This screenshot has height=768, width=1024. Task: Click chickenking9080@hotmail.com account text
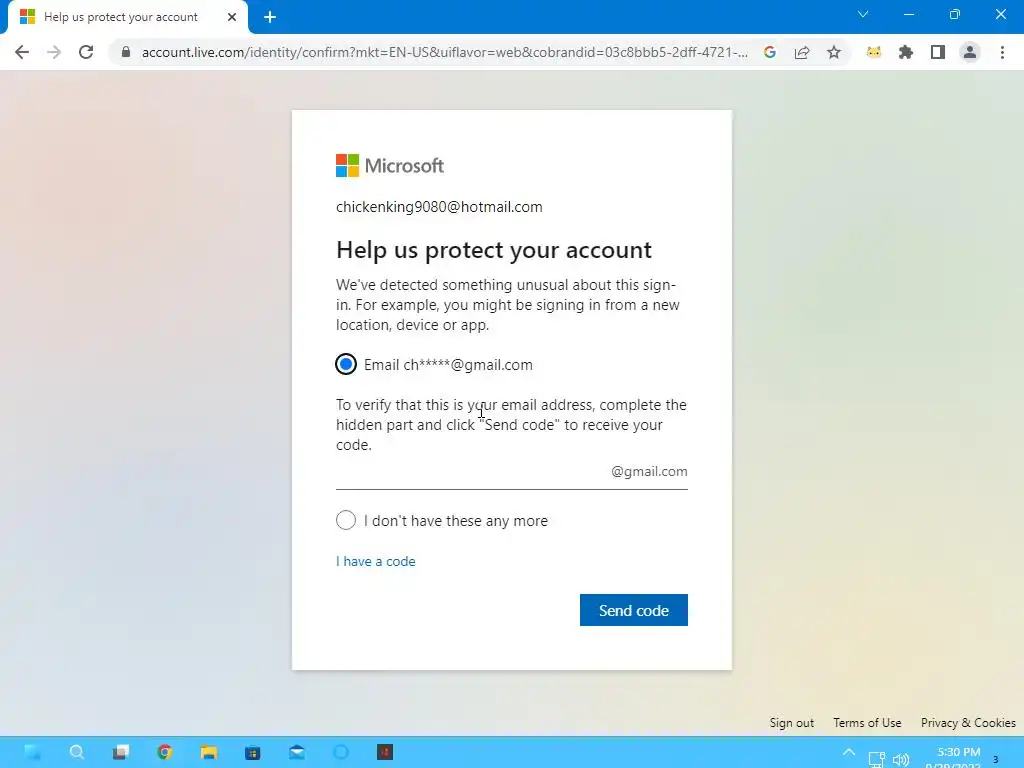439,207
